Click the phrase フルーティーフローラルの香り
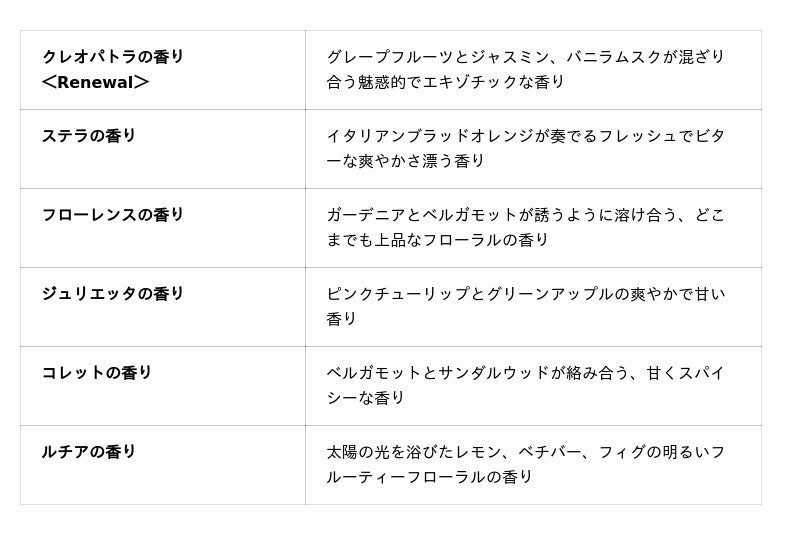Image resolution: width=800 pixels, height=535 pixels. tap(430, 477)
